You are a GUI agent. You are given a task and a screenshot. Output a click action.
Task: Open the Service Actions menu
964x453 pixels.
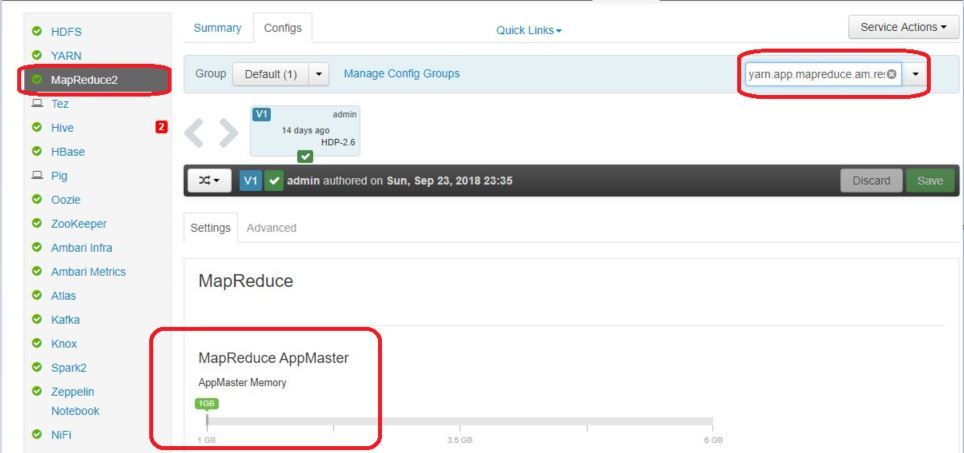903,27
